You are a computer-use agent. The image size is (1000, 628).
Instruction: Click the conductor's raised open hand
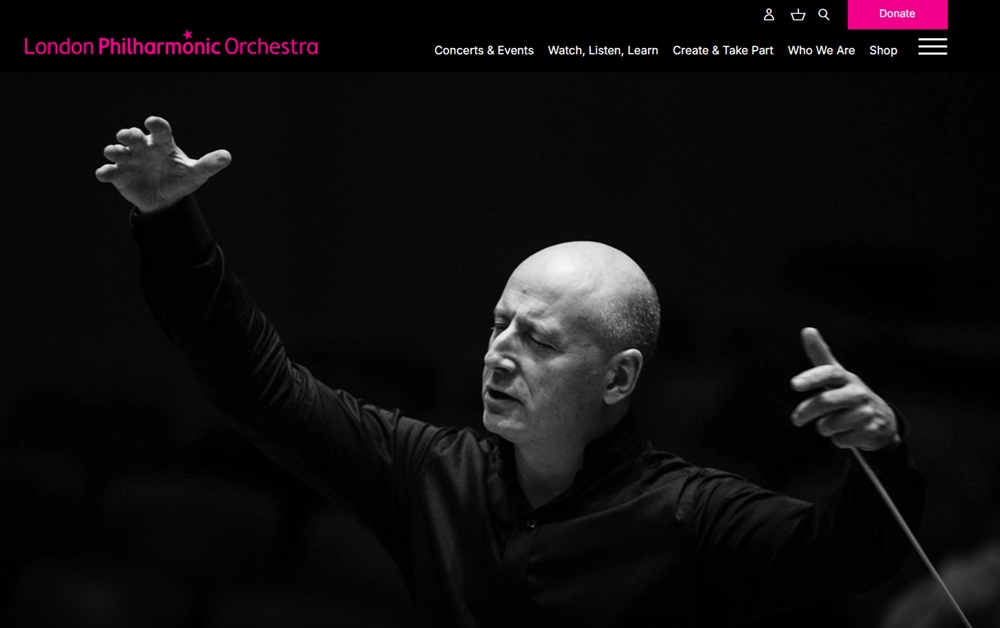click(159, 163)
